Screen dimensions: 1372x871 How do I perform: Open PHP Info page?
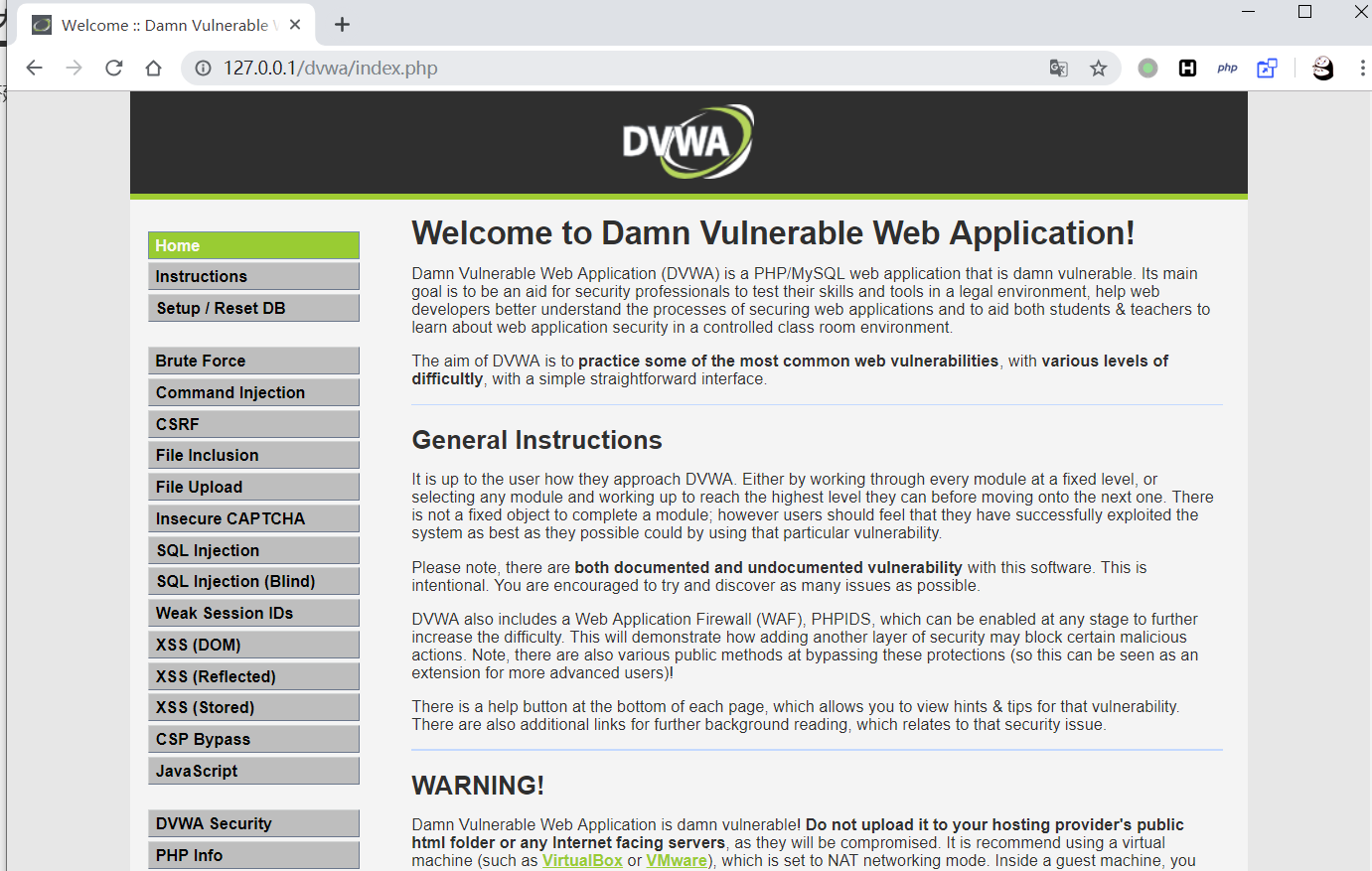(253, 855)
